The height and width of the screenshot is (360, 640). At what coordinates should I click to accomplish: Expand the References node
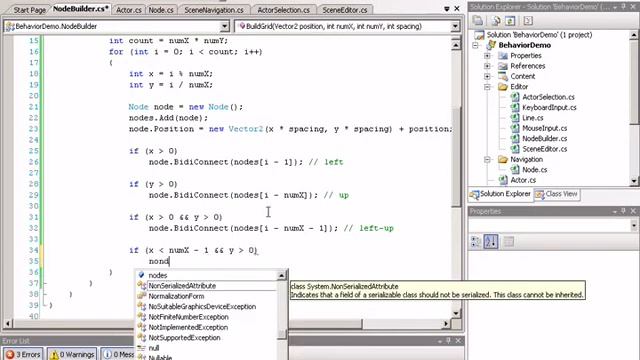point(487,66)
